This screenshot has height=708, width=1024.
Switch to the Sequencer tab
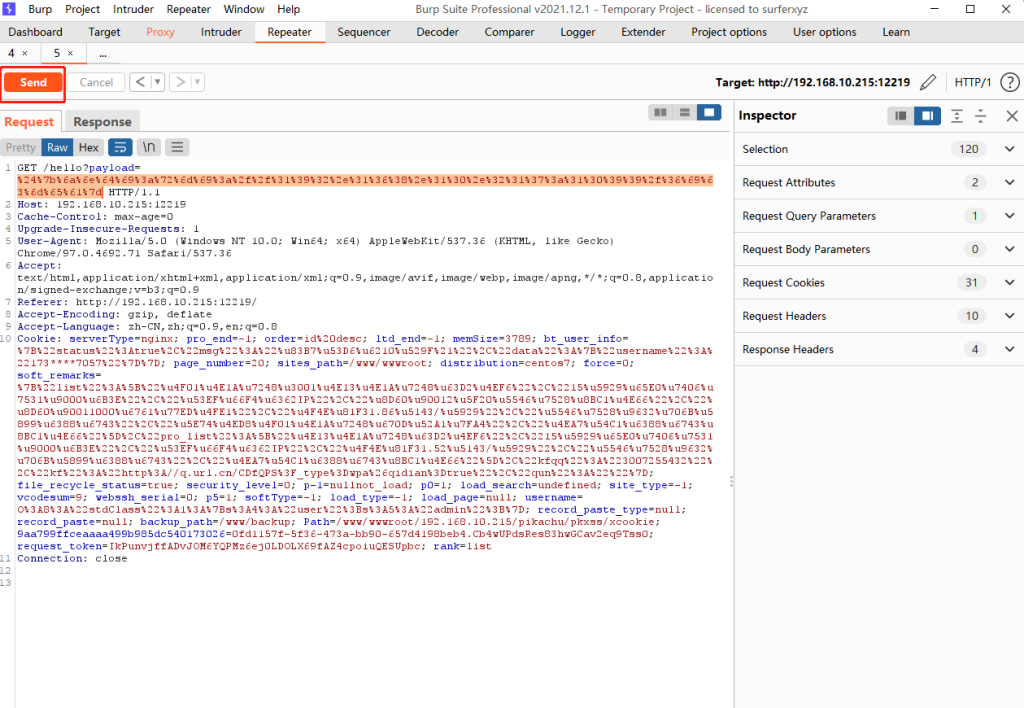point(364,32)
